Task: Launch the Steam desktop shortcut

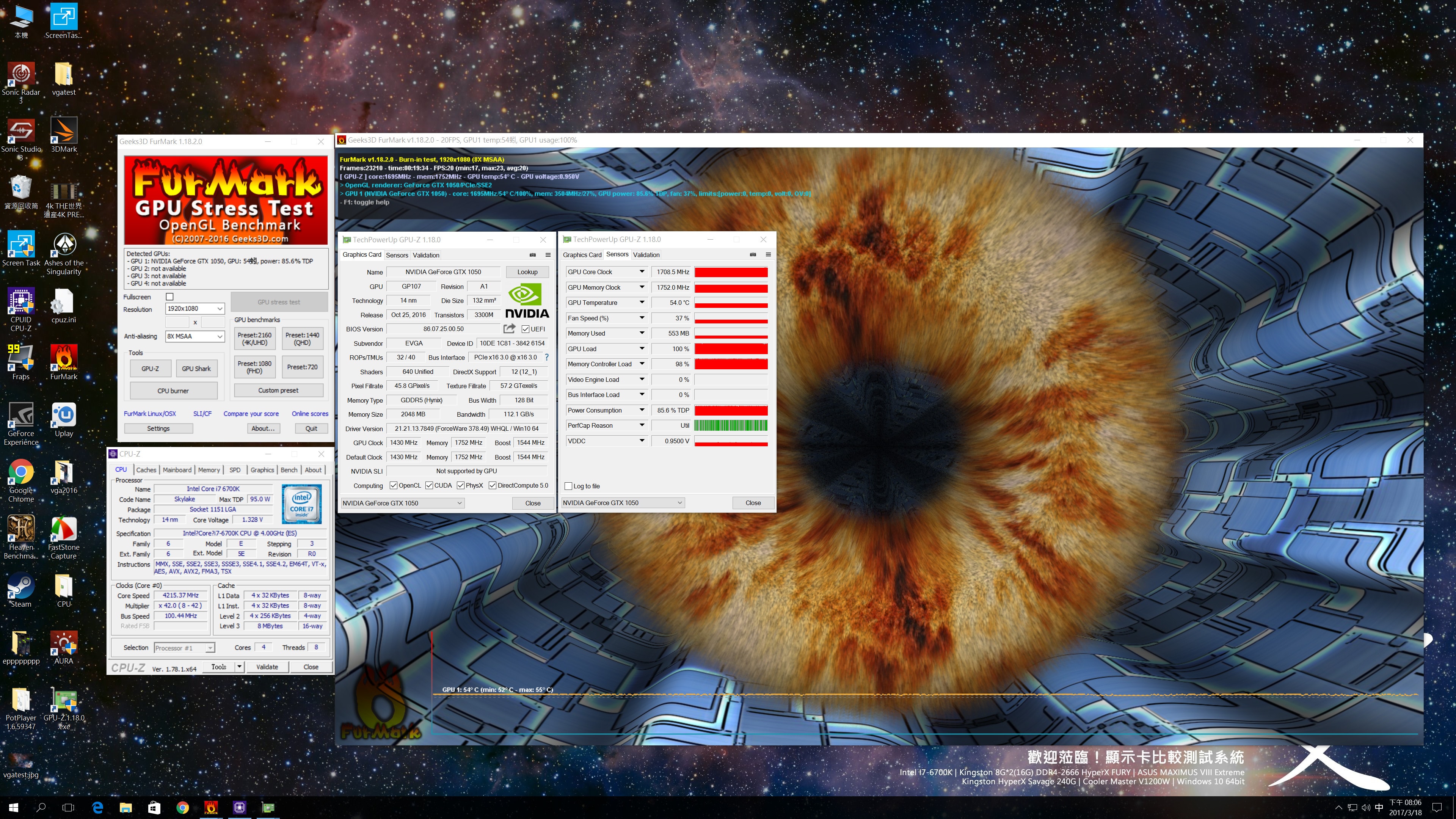Action: tap(21, 590)
